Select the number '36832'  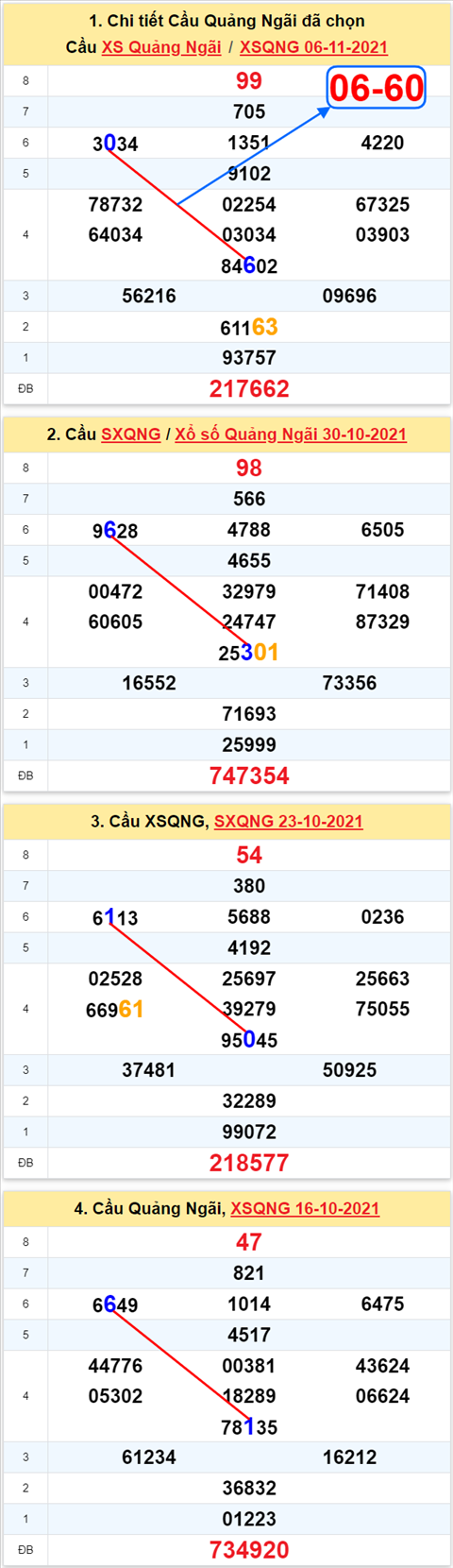(x=249, y=1489)
